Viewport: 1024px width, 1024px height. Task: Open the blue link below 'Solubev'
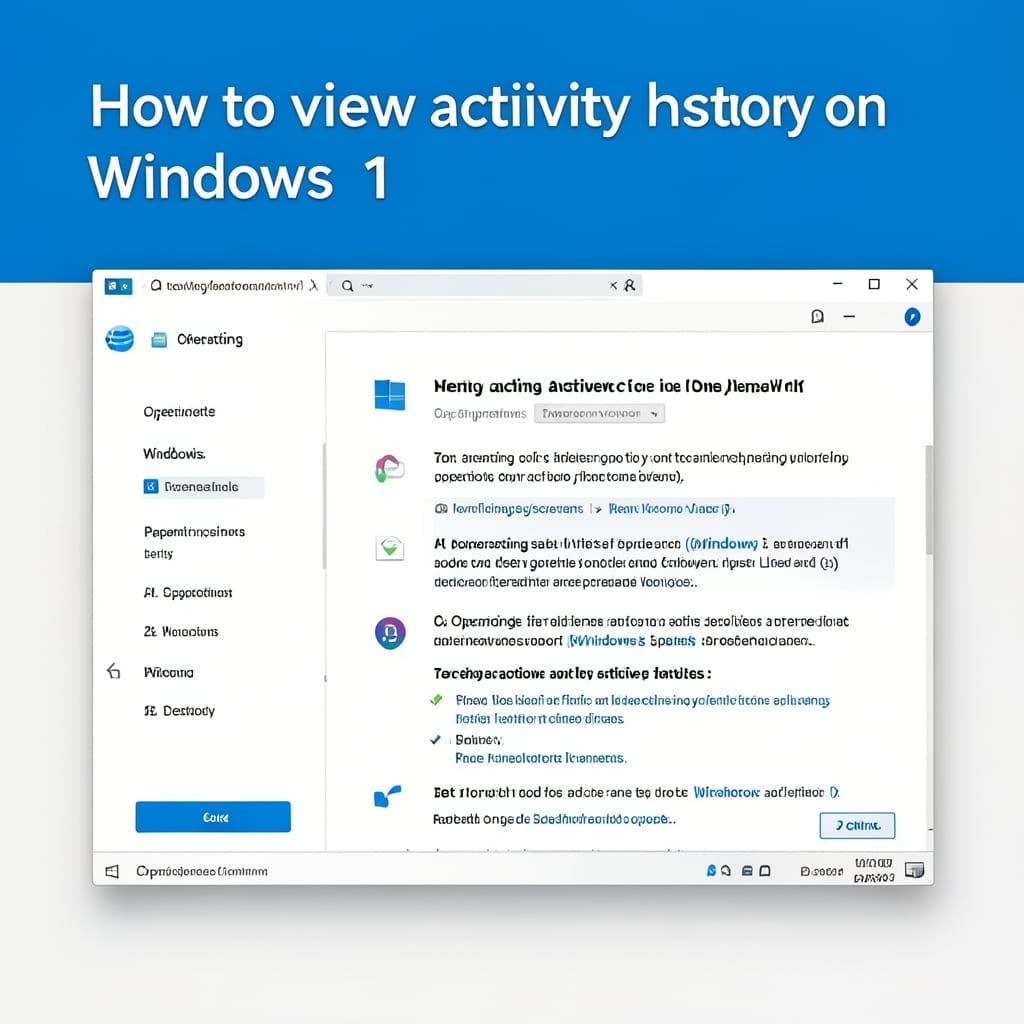541,758
